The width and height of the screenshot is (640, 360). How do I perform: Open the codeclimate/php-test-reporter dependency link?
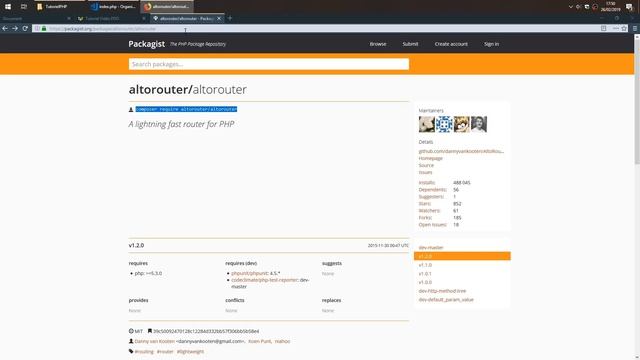(x=264, y=280)
